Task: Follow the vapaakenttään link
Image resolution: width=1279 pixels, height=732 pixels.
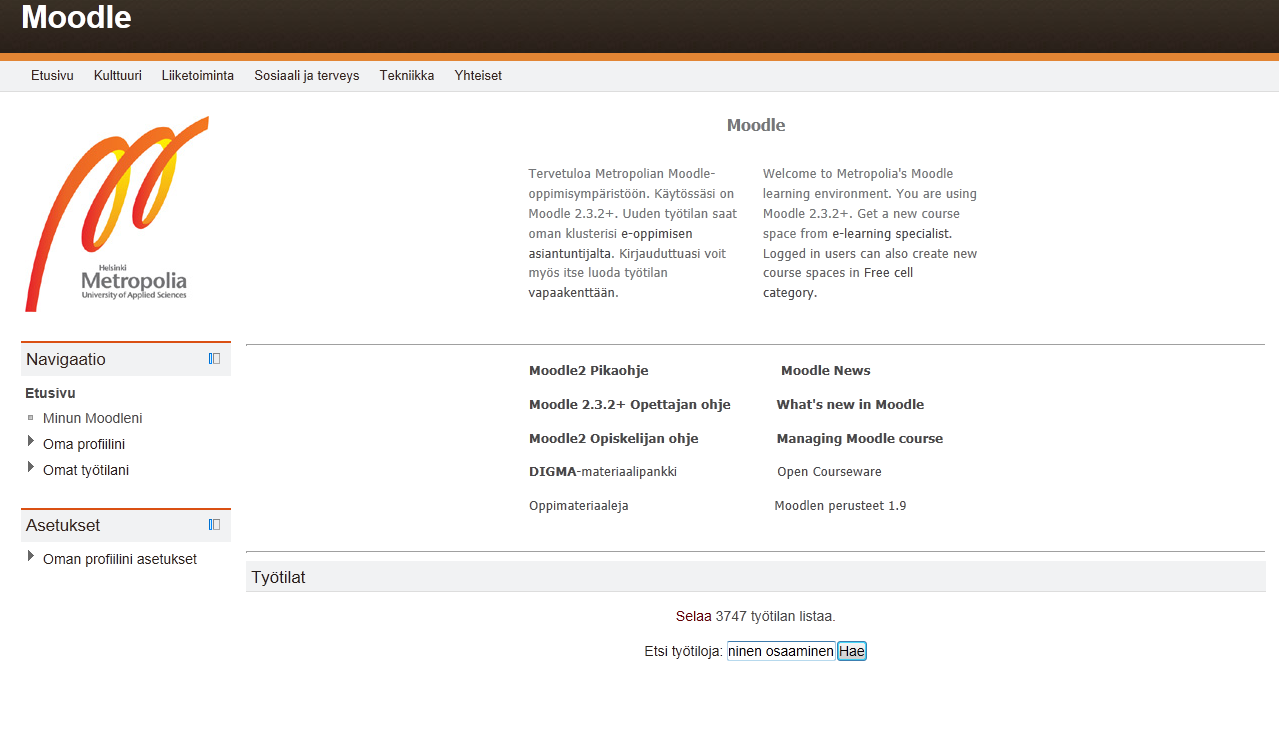Action: (572, 293)
